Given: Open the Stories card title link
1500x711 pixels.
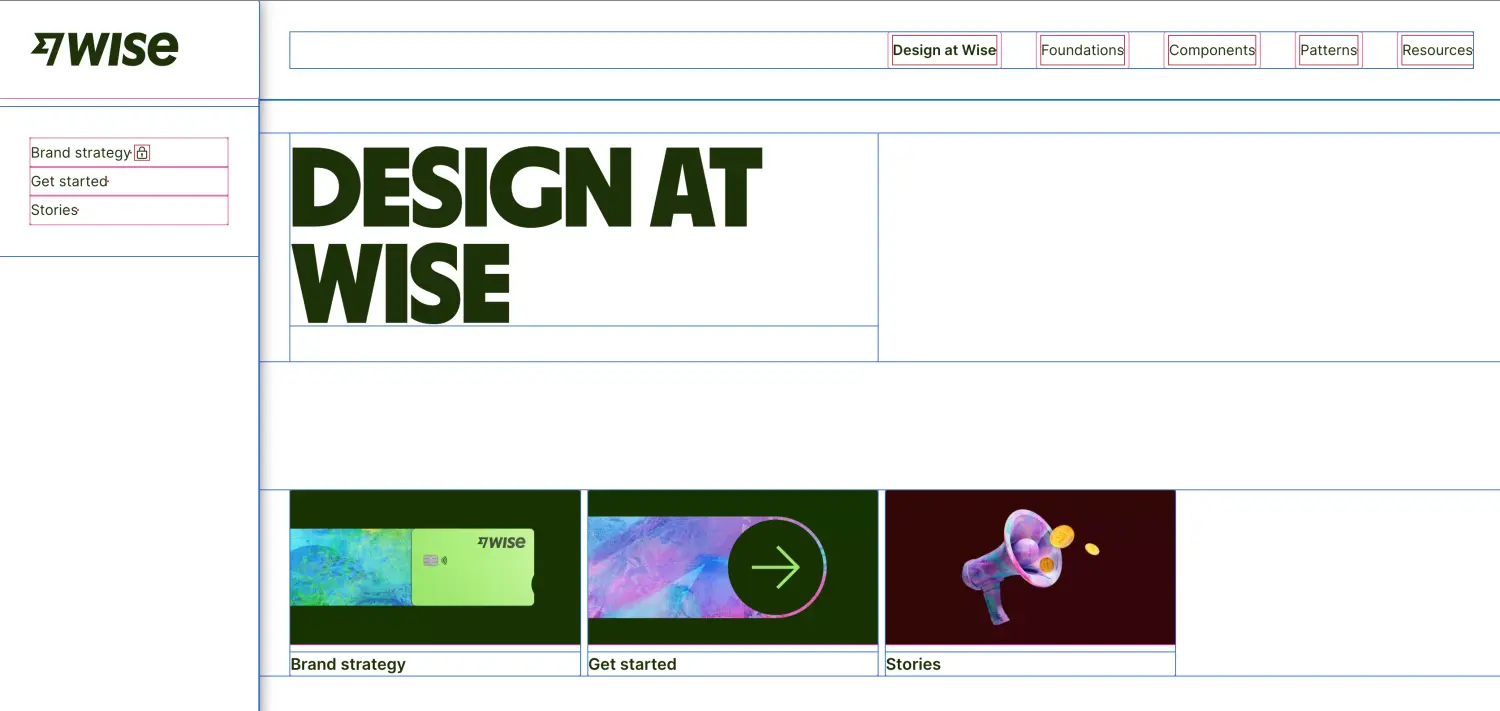Looking at the screenshot, I should click(913, 664).
